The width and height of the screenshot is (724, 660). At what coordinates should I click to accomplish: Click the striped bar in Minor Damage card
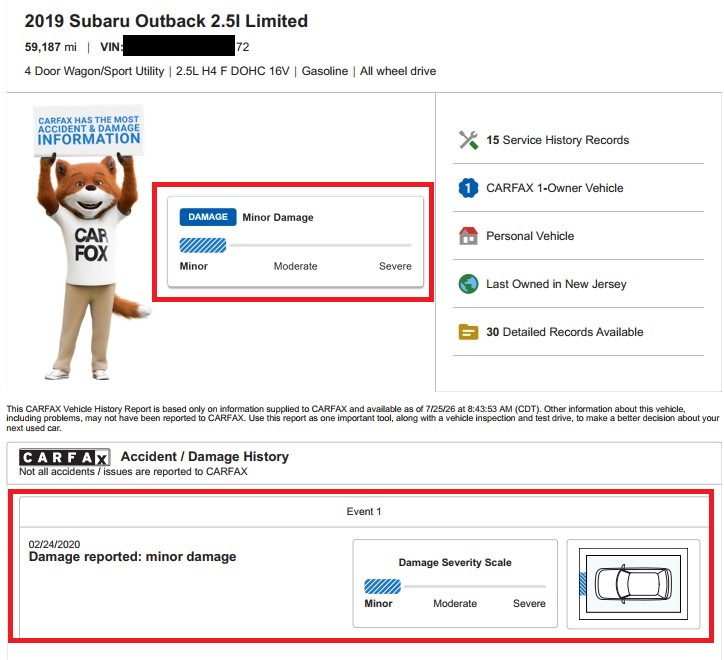coord(203,245)
